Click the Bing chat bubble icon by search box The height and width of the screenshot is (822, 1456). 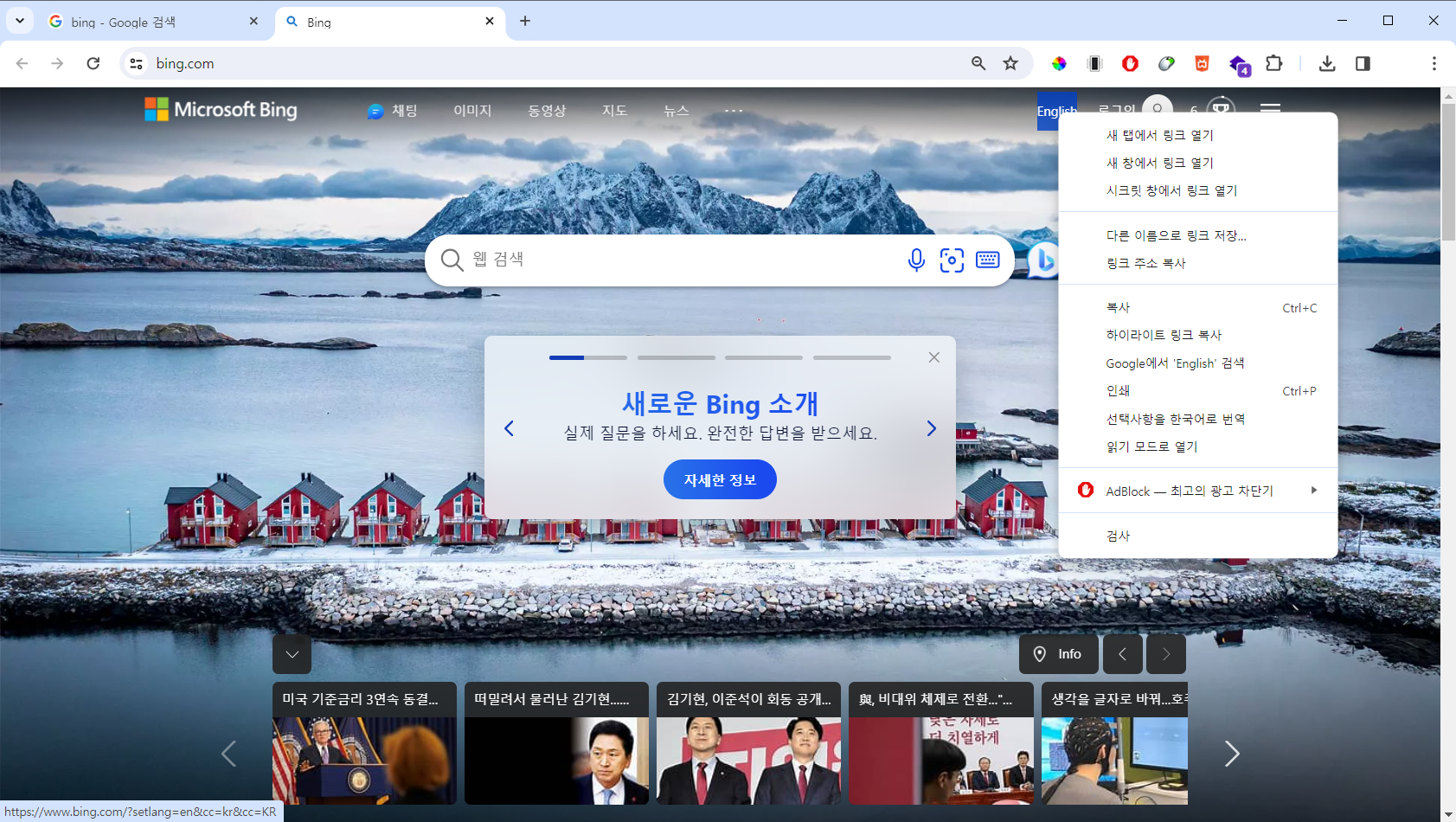(x=1043, y=260)
